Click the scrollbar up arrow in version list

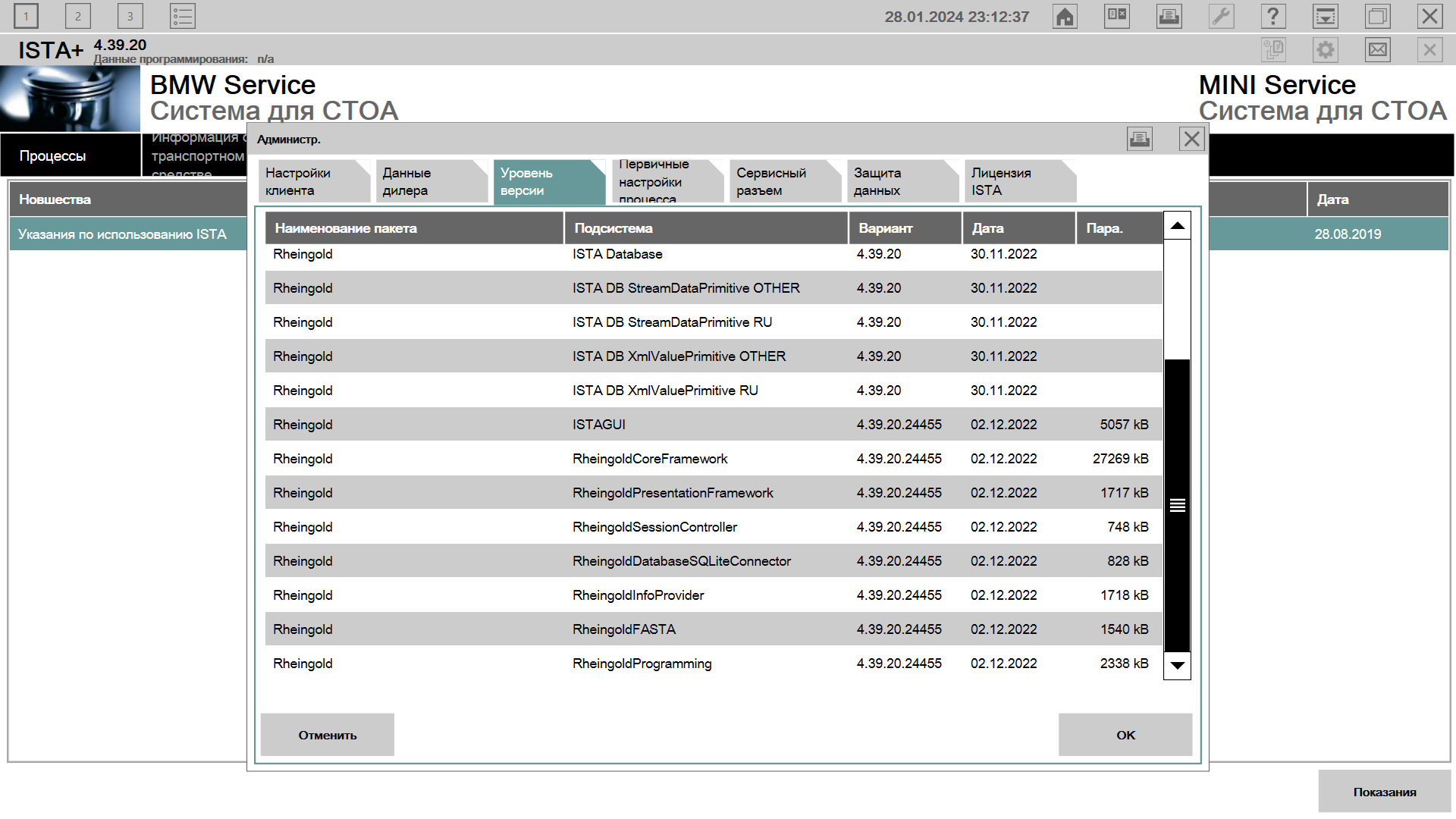(x=1177, y=226)
